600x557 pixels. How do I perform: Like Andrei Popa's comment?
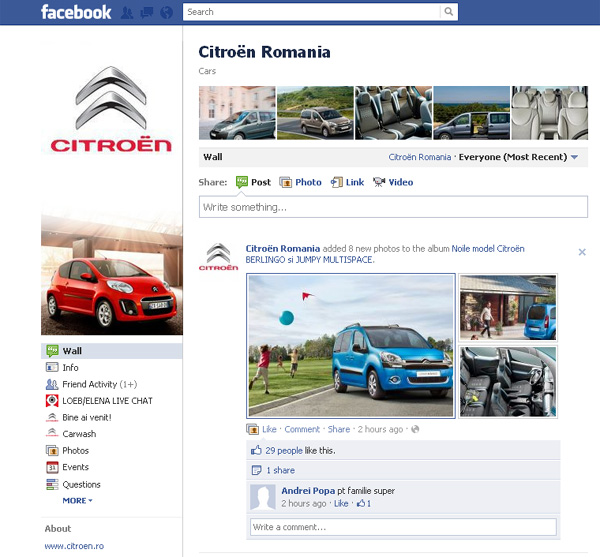[341, 504]
